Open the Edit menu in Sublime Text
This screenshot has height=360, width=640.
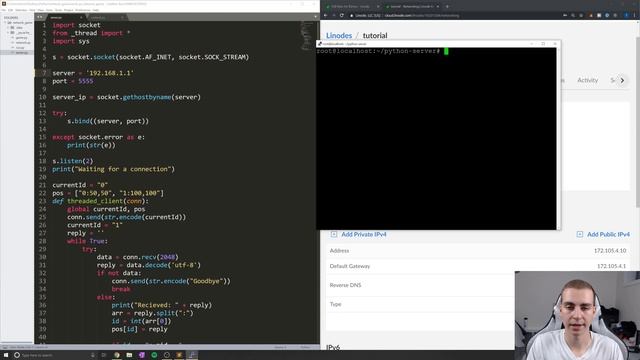click(x=11, y=10)
